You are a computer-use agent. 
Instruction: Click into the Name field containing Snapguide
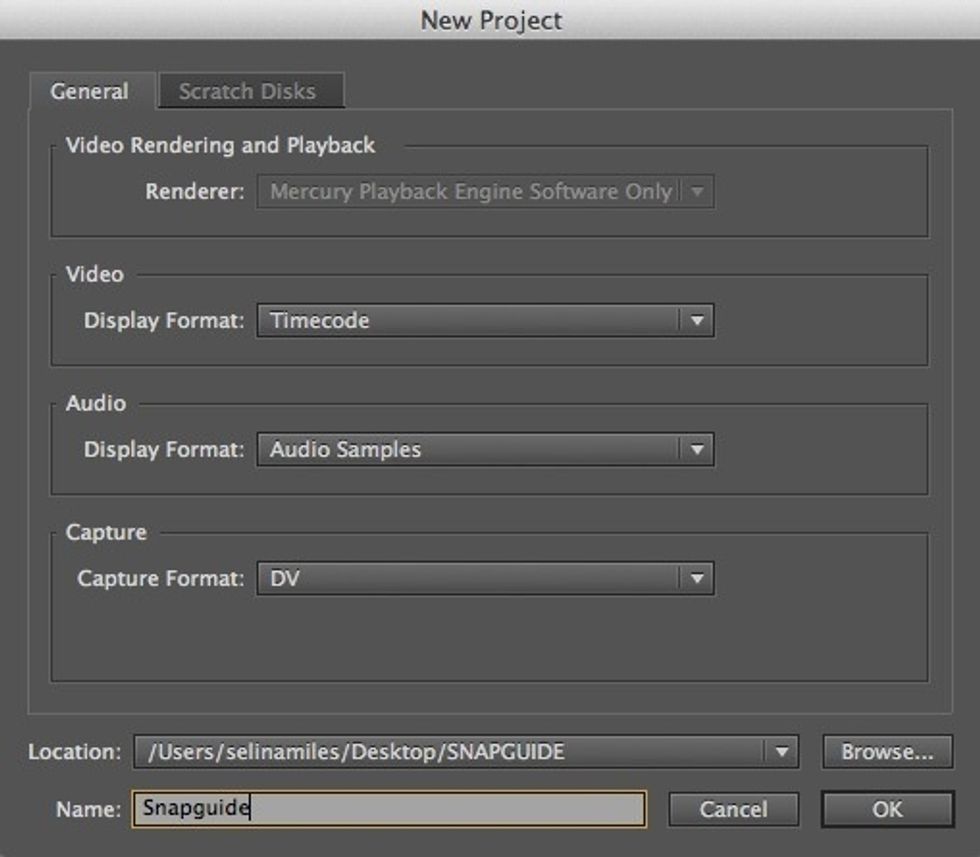tap(388, 809)
